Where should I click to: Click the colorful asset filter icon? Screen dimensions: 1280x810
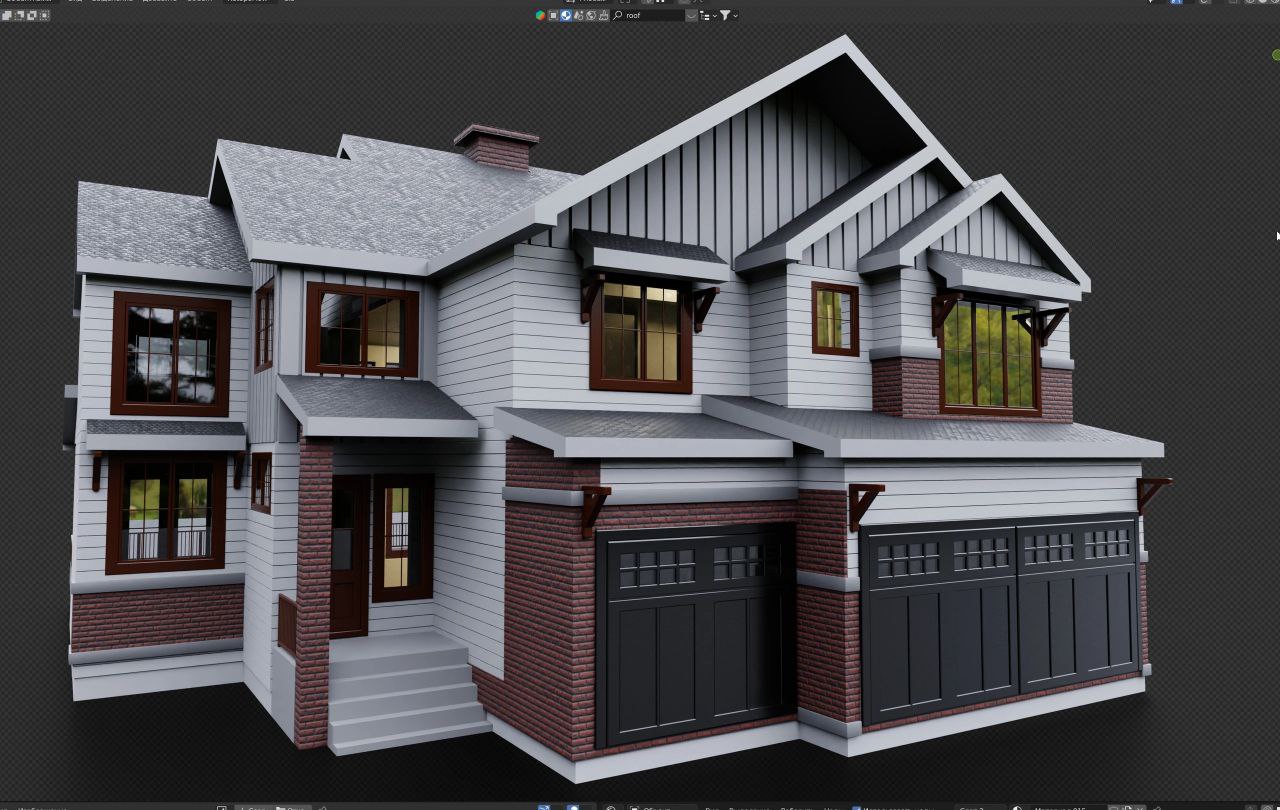click(540, 15)
